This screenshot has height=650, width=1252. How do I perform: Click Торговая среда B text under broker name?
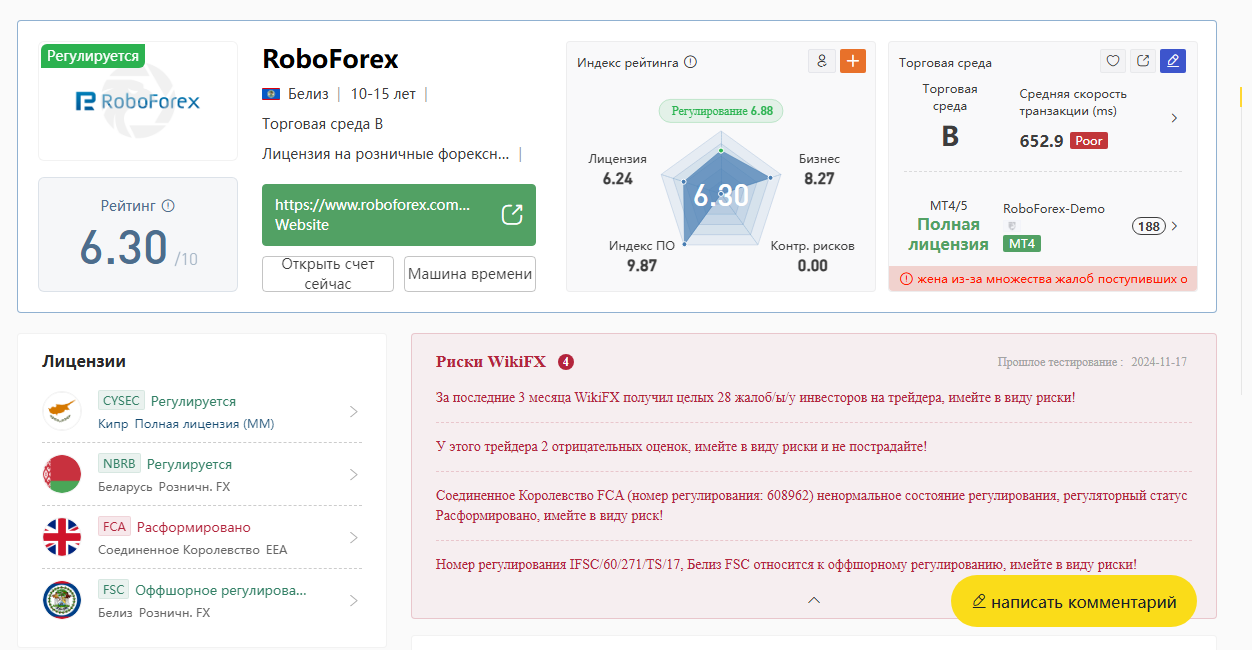point(322,124)
